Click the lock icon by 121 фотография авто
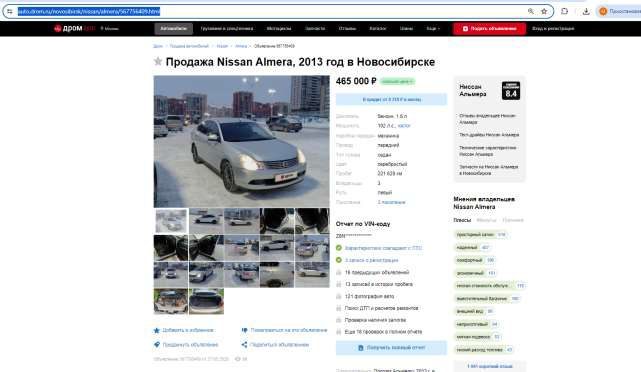641x372 pixels. point(339,296)
